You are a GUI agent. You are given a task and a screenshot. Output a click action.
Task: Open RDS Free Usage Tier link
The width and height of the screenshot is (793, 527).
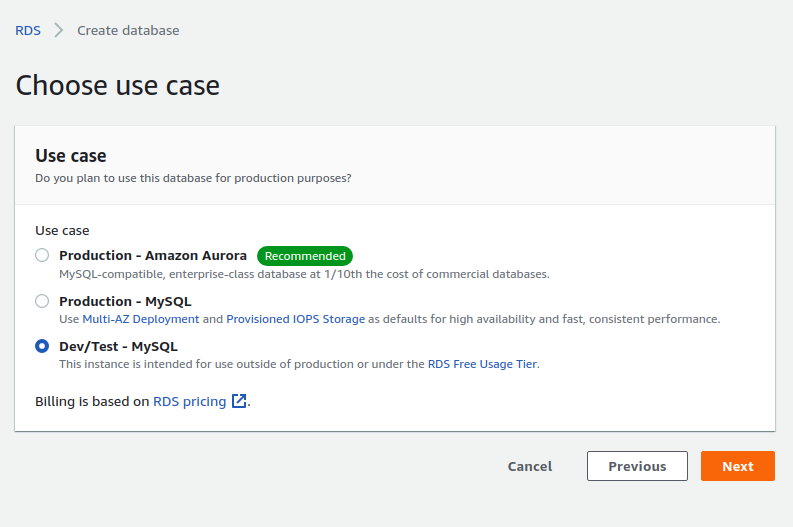[482, 364]
